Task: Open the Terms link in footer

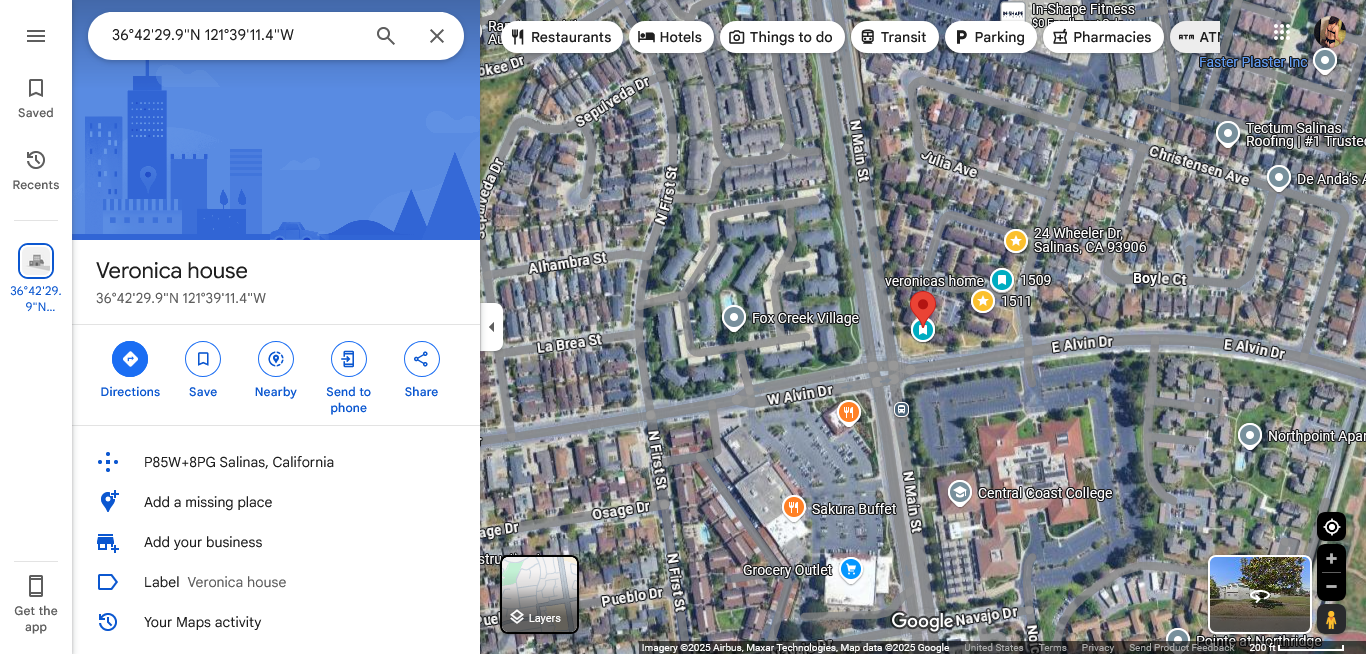Action: (1053, 648)
